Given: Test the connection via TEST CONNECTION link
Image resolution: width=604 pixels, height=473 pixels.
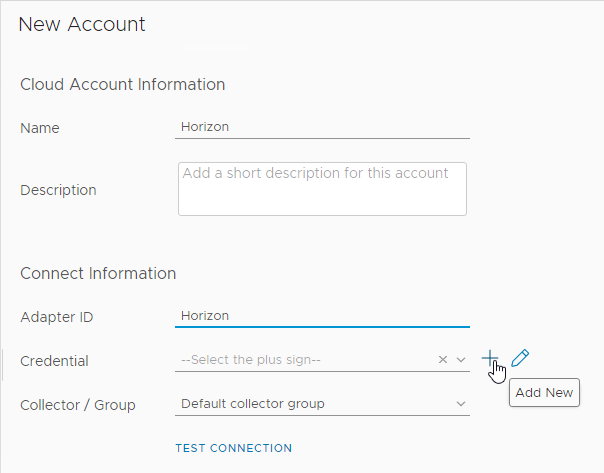Looking at the screenshot, I should 234,448.
